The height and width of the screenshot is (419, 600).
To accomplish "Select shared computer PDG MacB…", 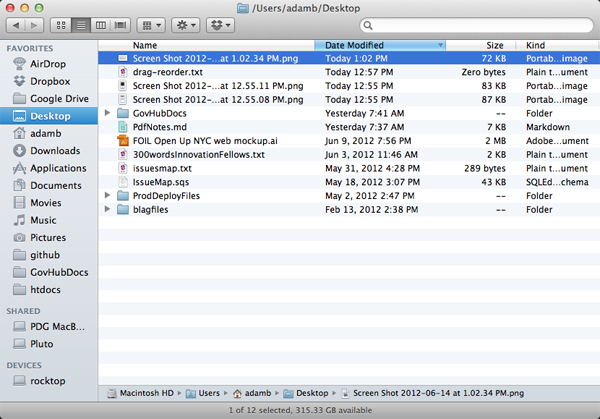I will pos(49,326).
